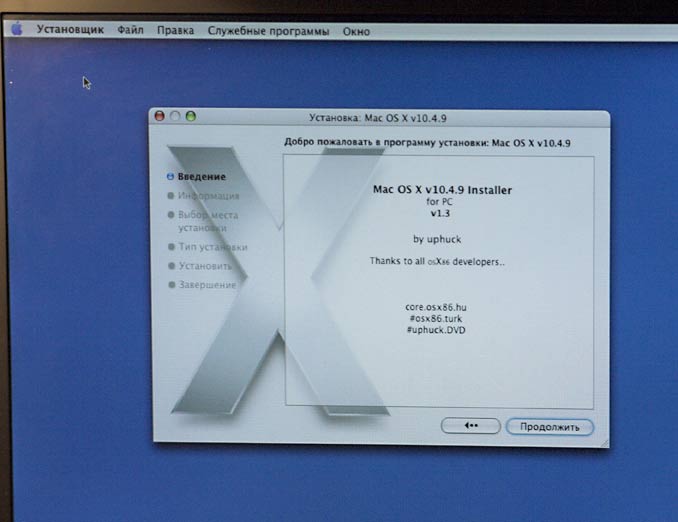The image size is (678, 522).
Task: Select the Информация step
Action: click(x=208, y=196)
